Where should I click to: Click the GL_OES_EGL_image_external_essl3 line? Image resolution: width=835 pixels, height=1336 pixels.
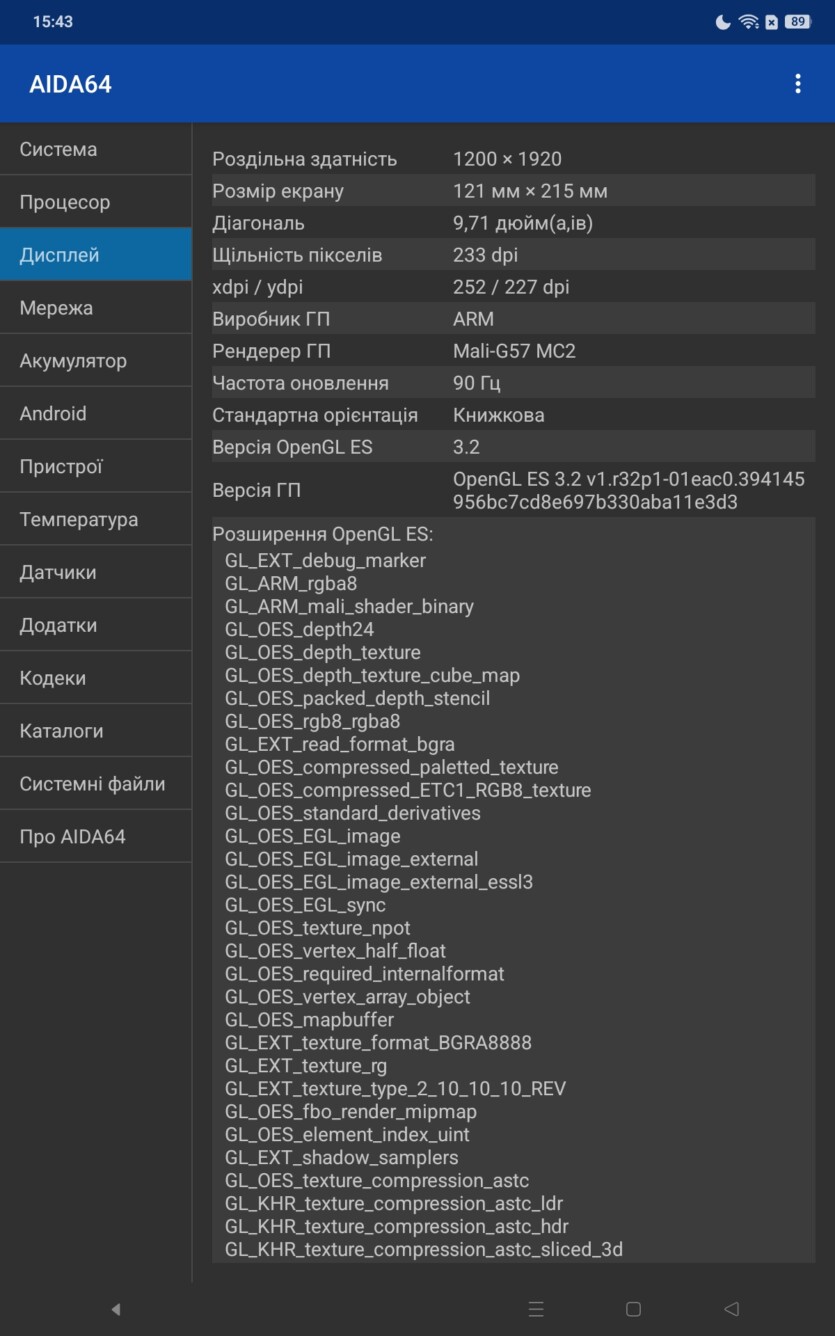(379, 883)
